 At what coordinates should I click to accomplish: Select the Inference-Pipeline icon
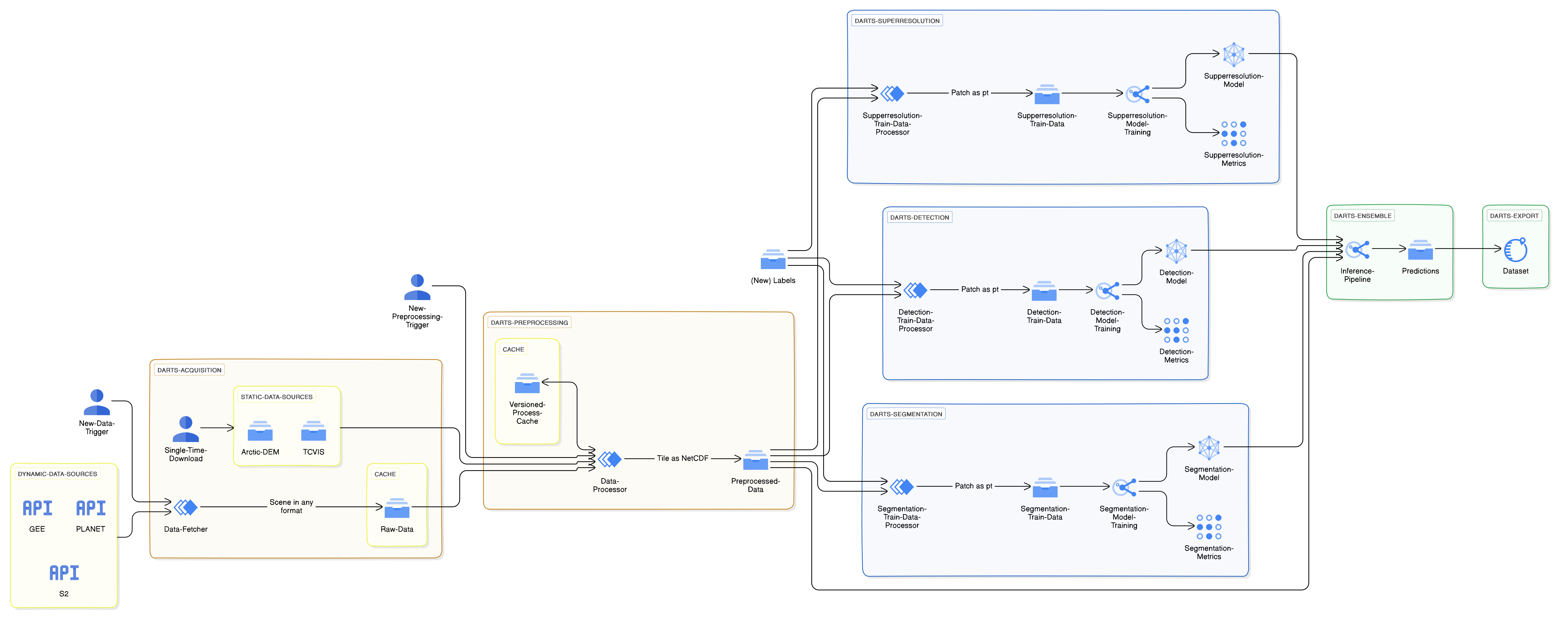point(1358,249)
